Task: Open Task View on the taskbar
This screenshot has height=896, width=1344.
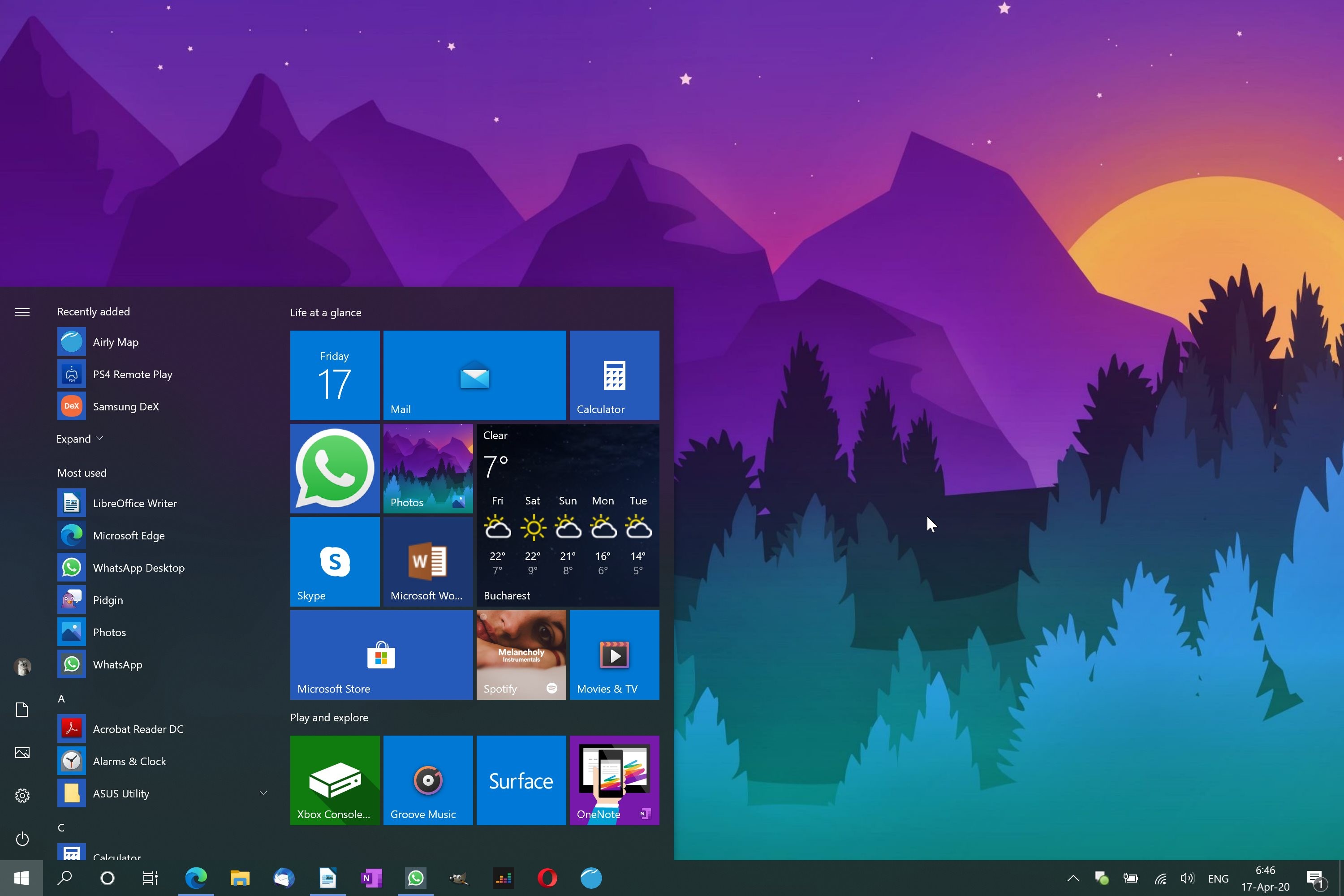Action: click(x=150, y=878)
